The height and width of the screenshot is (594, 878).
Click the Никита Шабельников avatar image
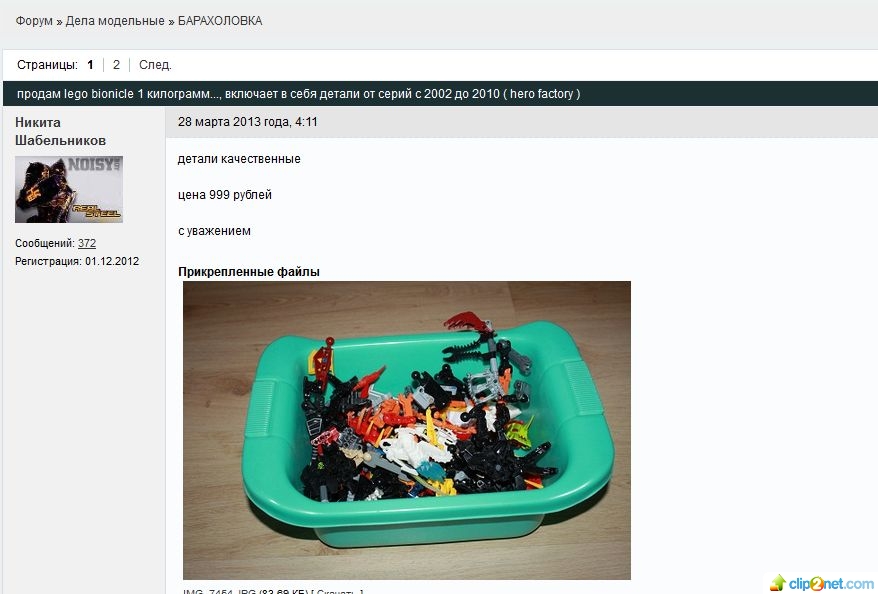click(x=69, y=189)
